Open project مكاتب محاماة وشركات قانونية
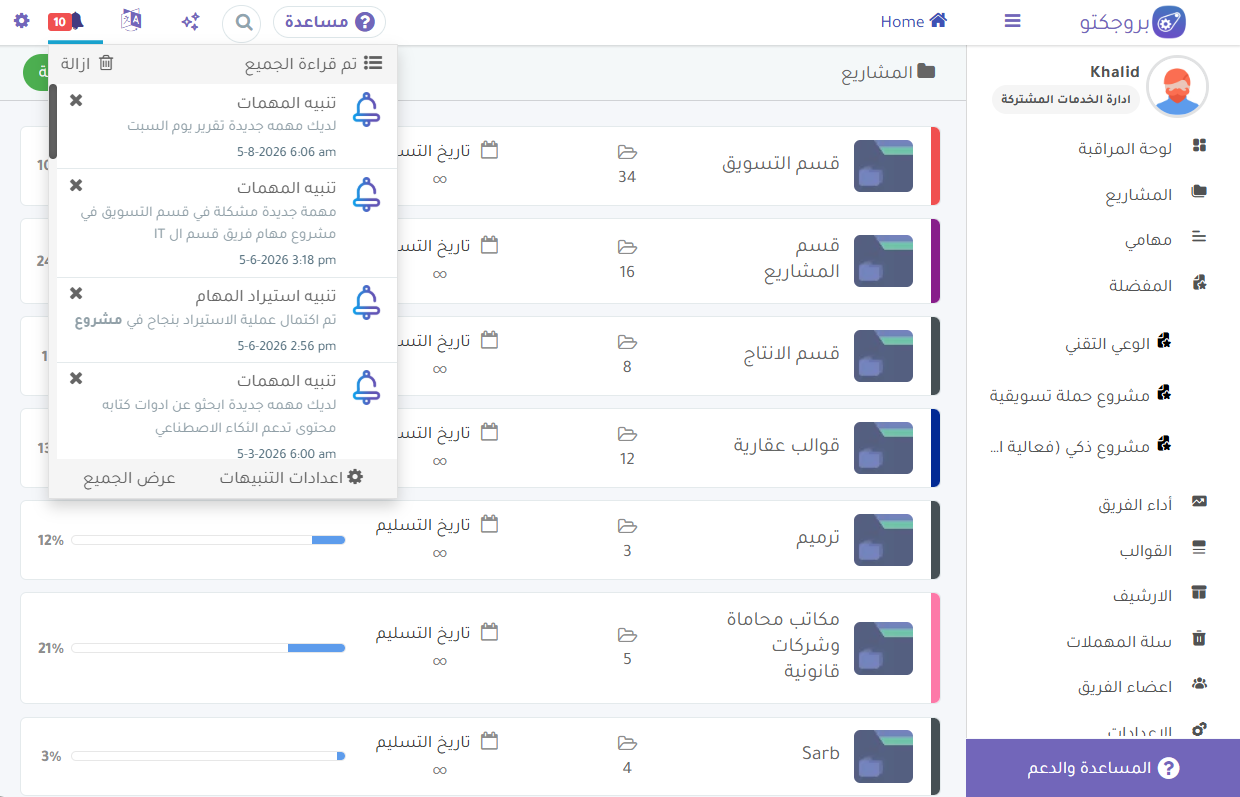The width and height of the screenshot is (1240, 797). [784, 645]
